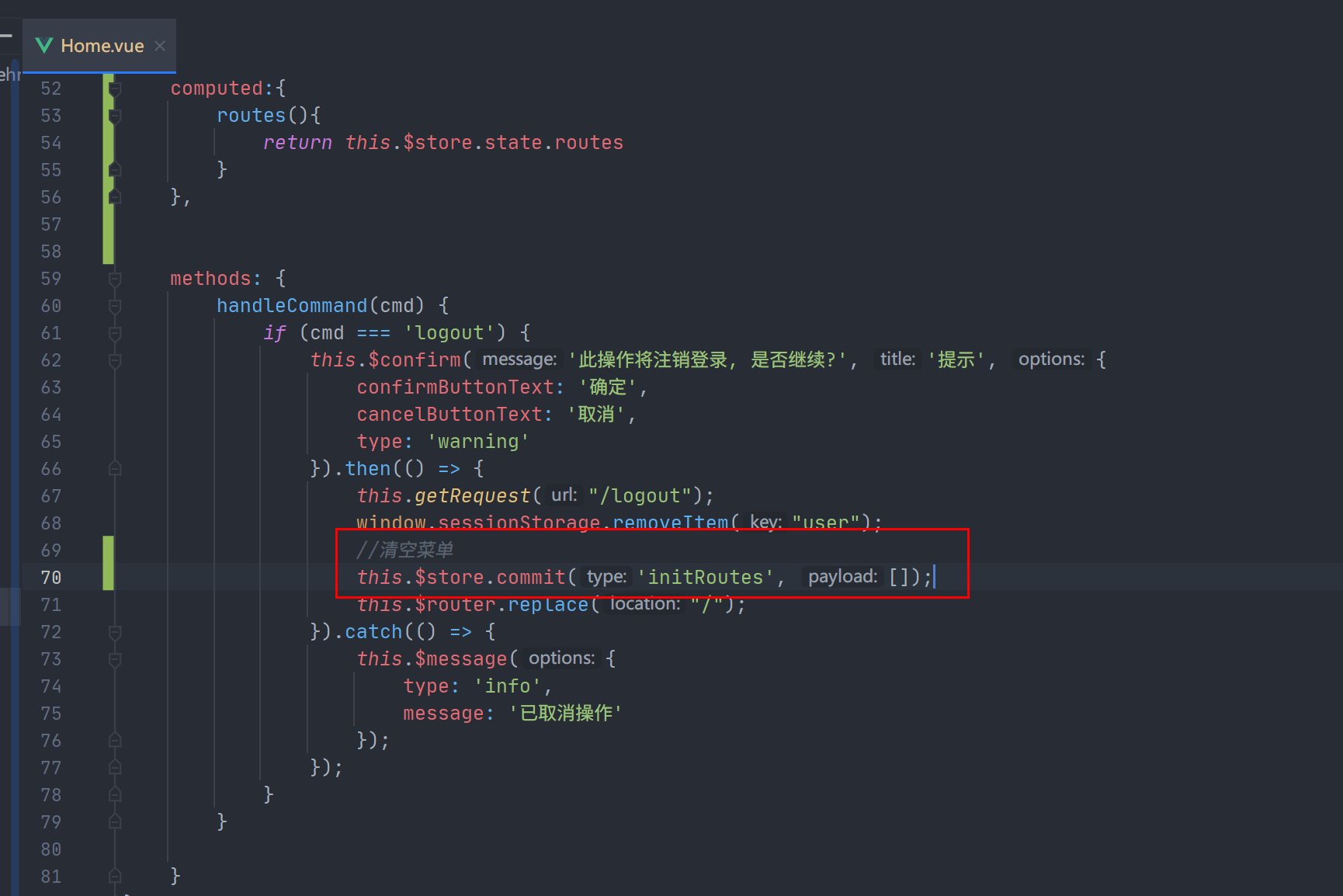Click the closing fold marker on line 56
The height and width of the screenshot is (896, 1343).
[x=115, y=197]
